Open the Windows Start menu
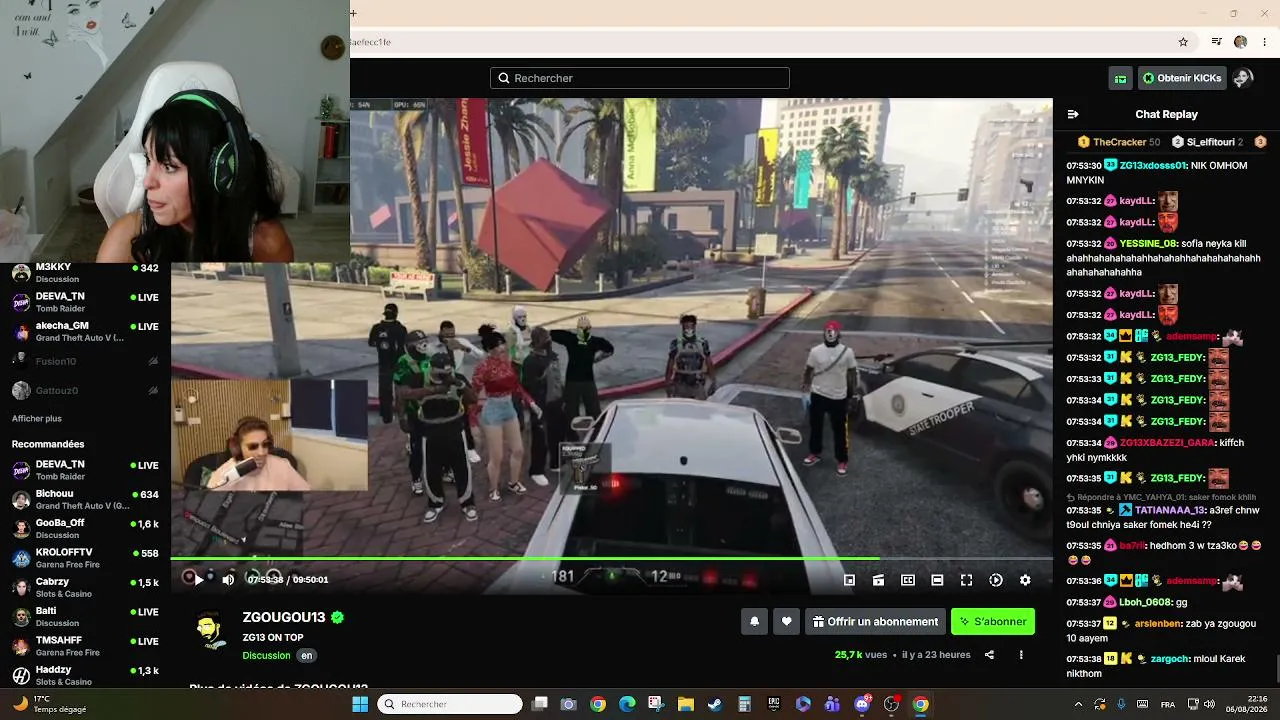This screenshot has height=720, width=1280. (360, 704)
